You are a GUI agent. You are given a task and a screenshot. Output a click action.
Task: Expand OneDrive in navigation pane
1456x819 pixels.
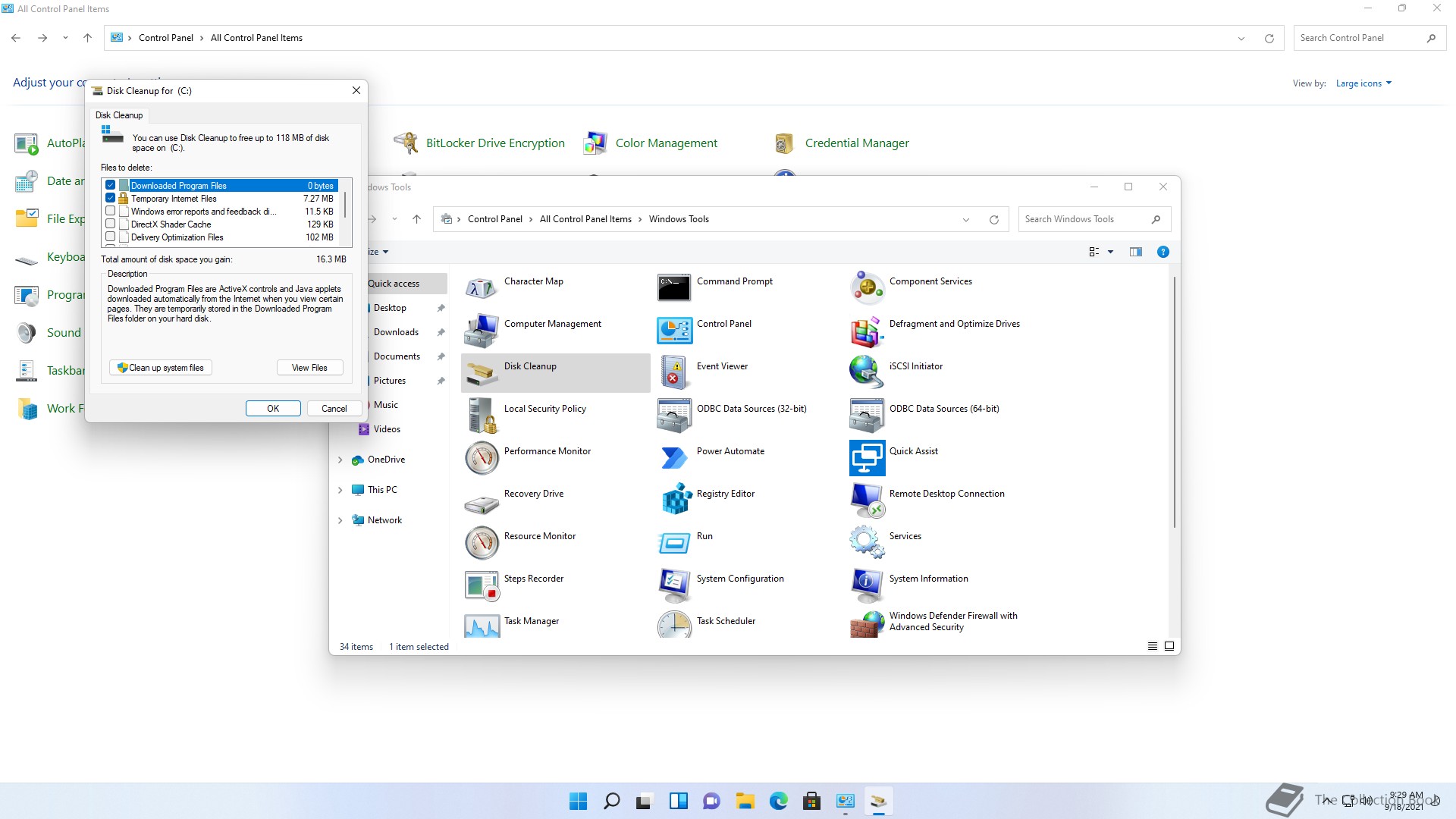coord(340,460)
